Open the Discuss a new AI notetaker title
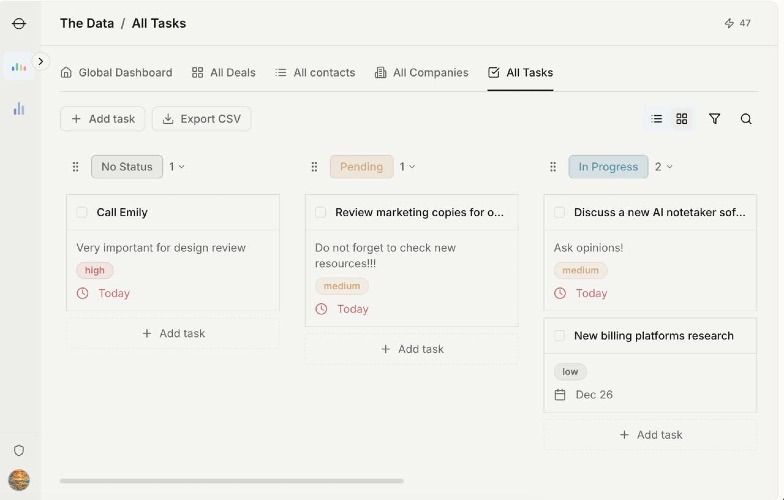Screen dimensions: 784x500 [x=660, y=212]
